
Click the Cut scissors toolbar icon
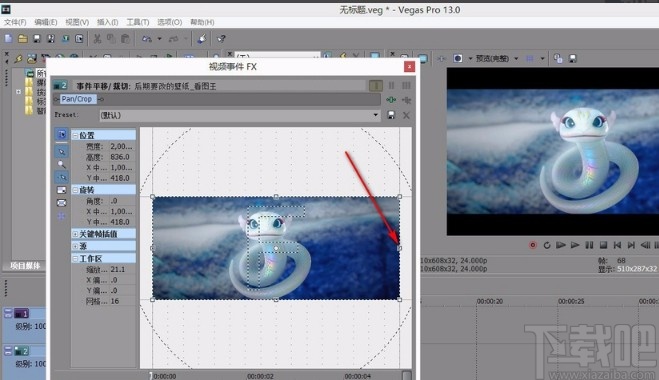97,39
